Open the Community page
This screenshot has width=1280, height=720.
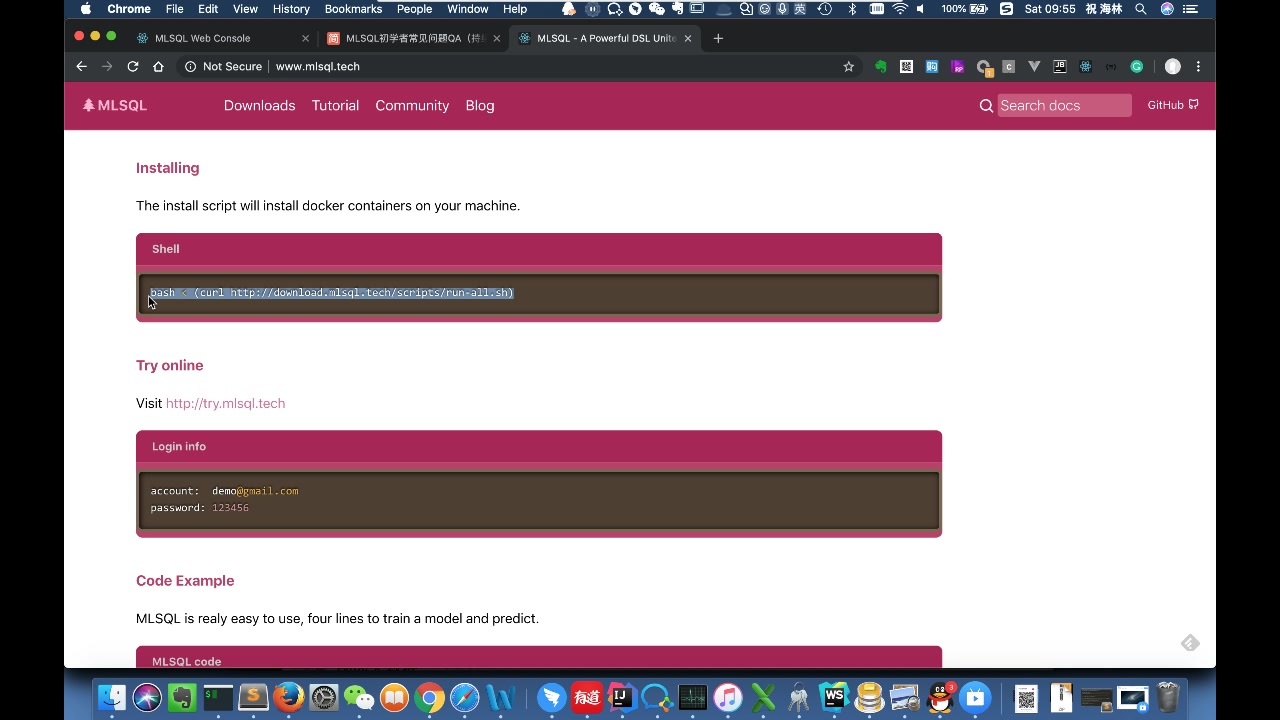pyautogui.click(x=412, y=106)
